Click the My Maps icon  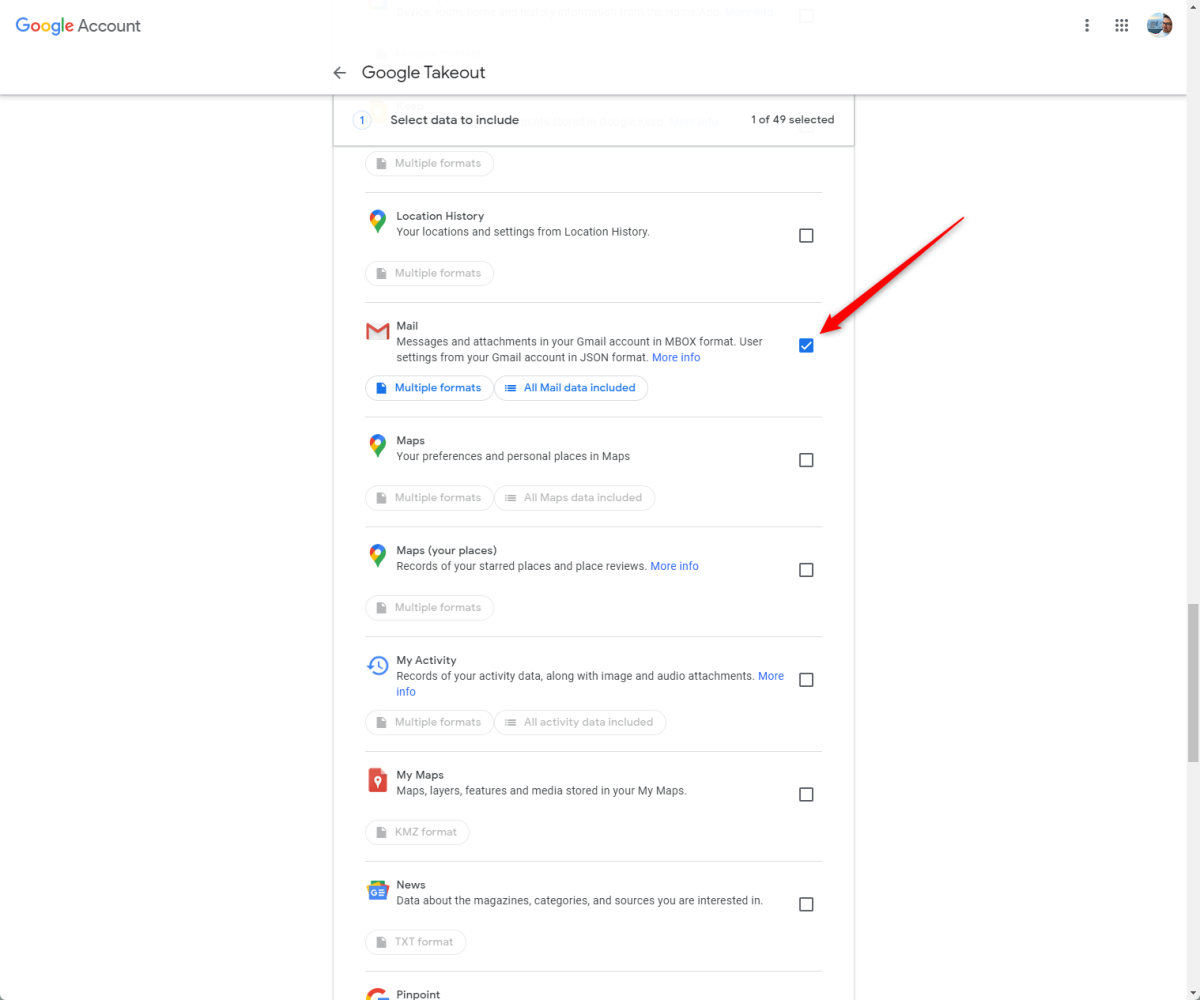pyautogui.click(x=377, y=780)
